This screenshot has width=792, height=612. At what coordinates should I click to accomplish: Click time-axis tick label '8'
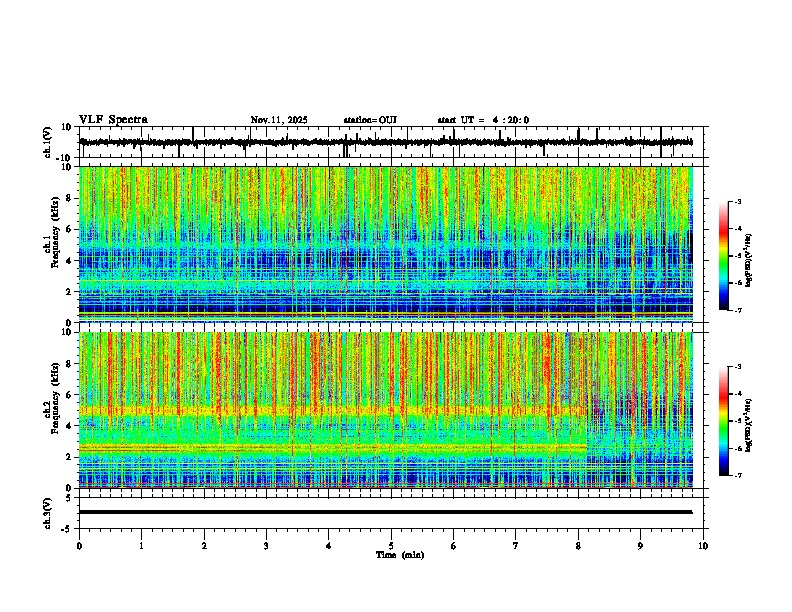(578, 546)
